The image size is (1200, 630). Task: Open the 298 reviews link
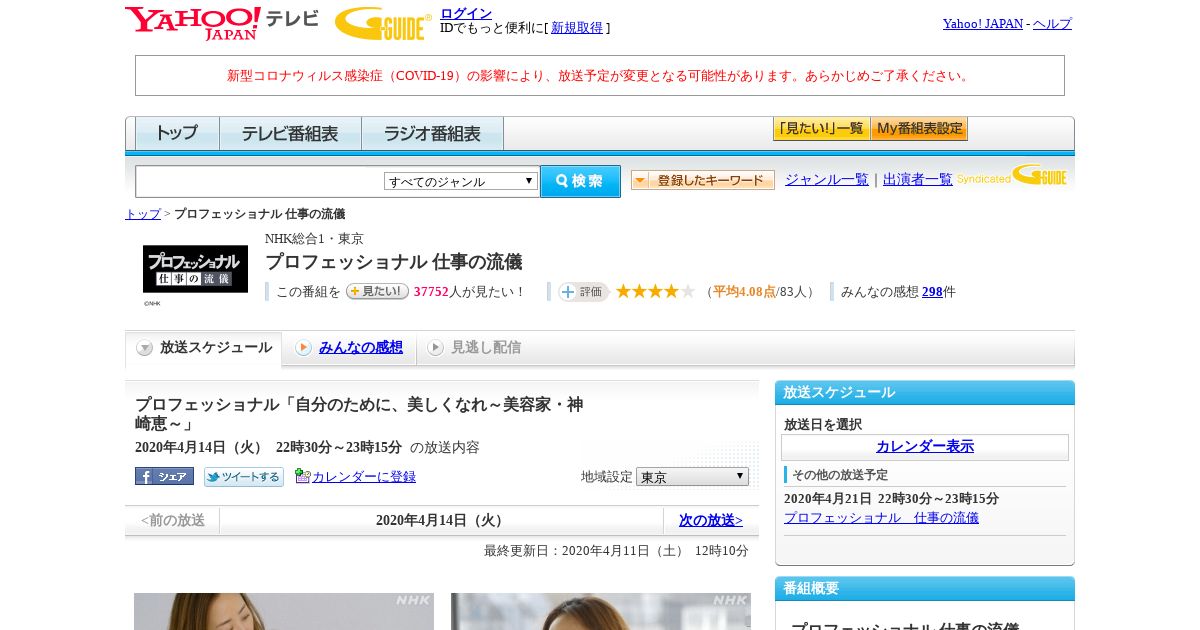coord(932,292)
